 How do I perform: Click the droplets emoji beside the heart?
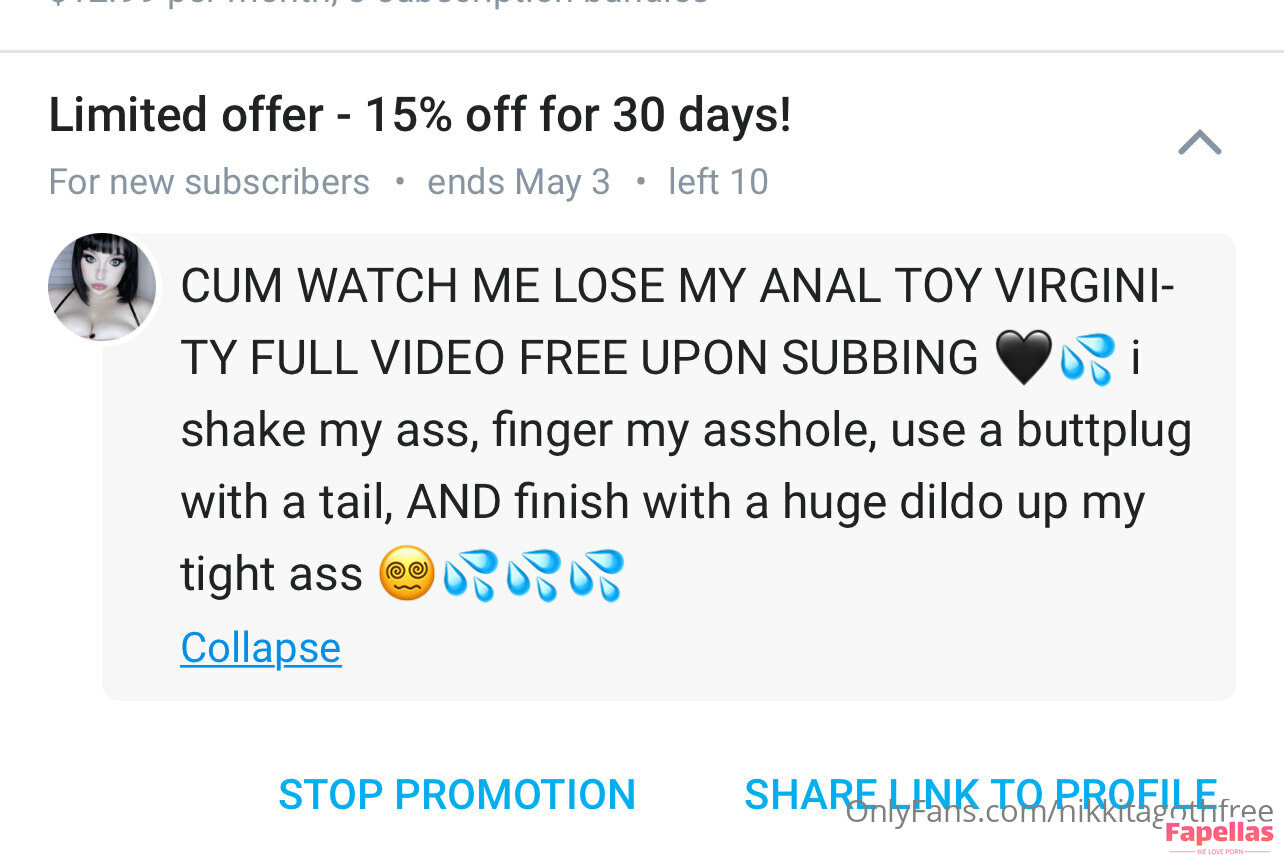coord(1087,359)
